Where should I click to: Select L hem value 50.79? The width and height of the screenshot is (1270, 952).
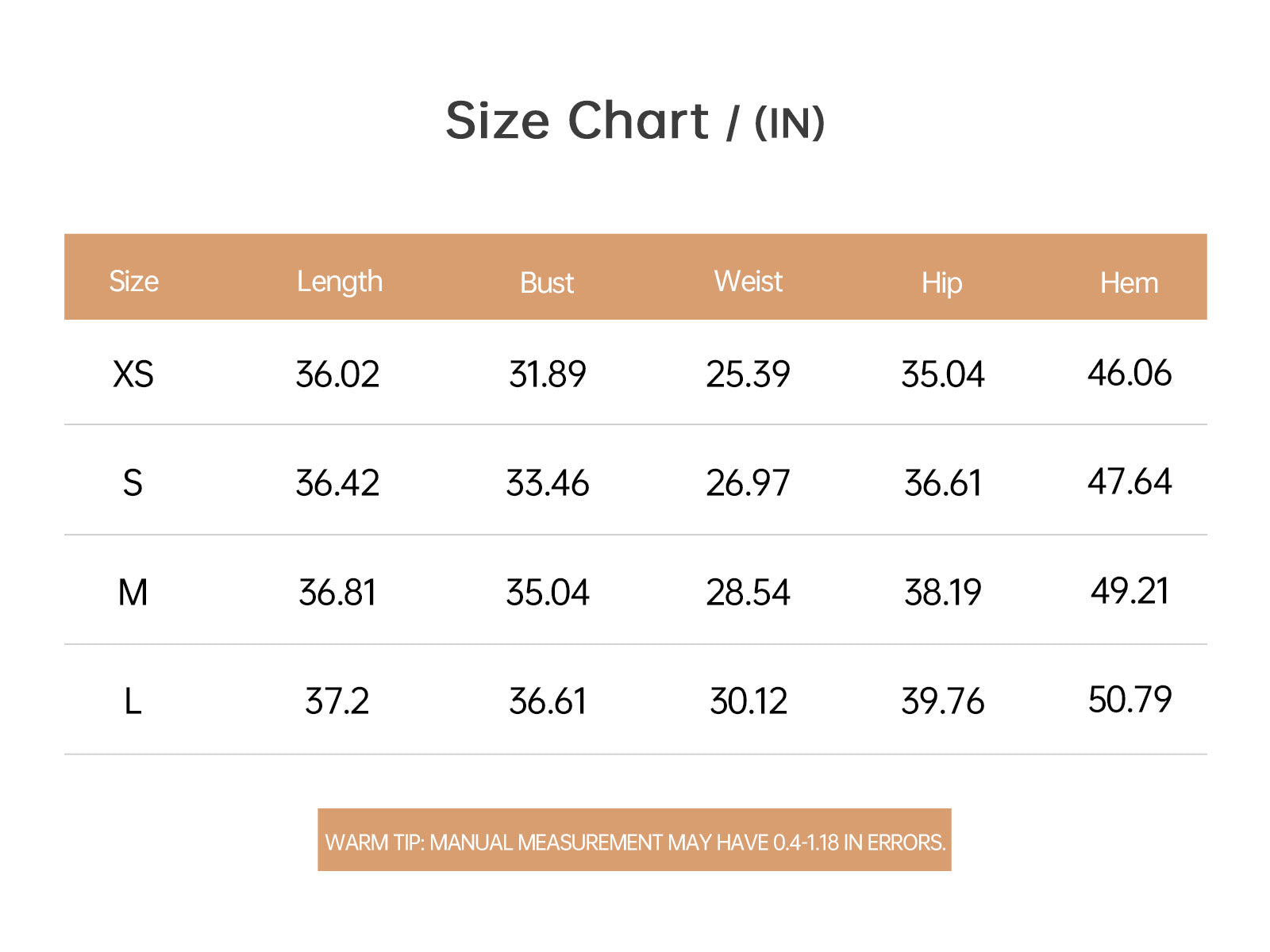(x=1130, y=700)
